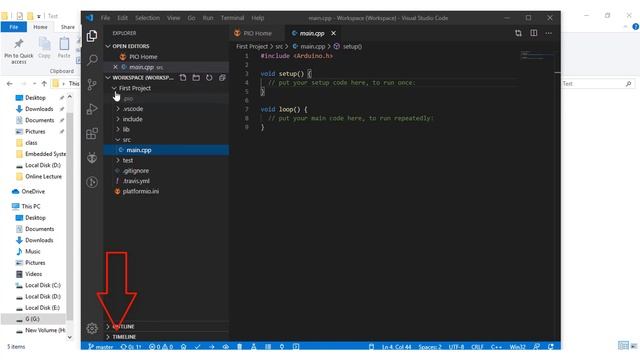Click PlatformIO Test flask icon in status bar
Image resolution: width=640 pixels, height=360 pixels.
click(x=253, y=347)
